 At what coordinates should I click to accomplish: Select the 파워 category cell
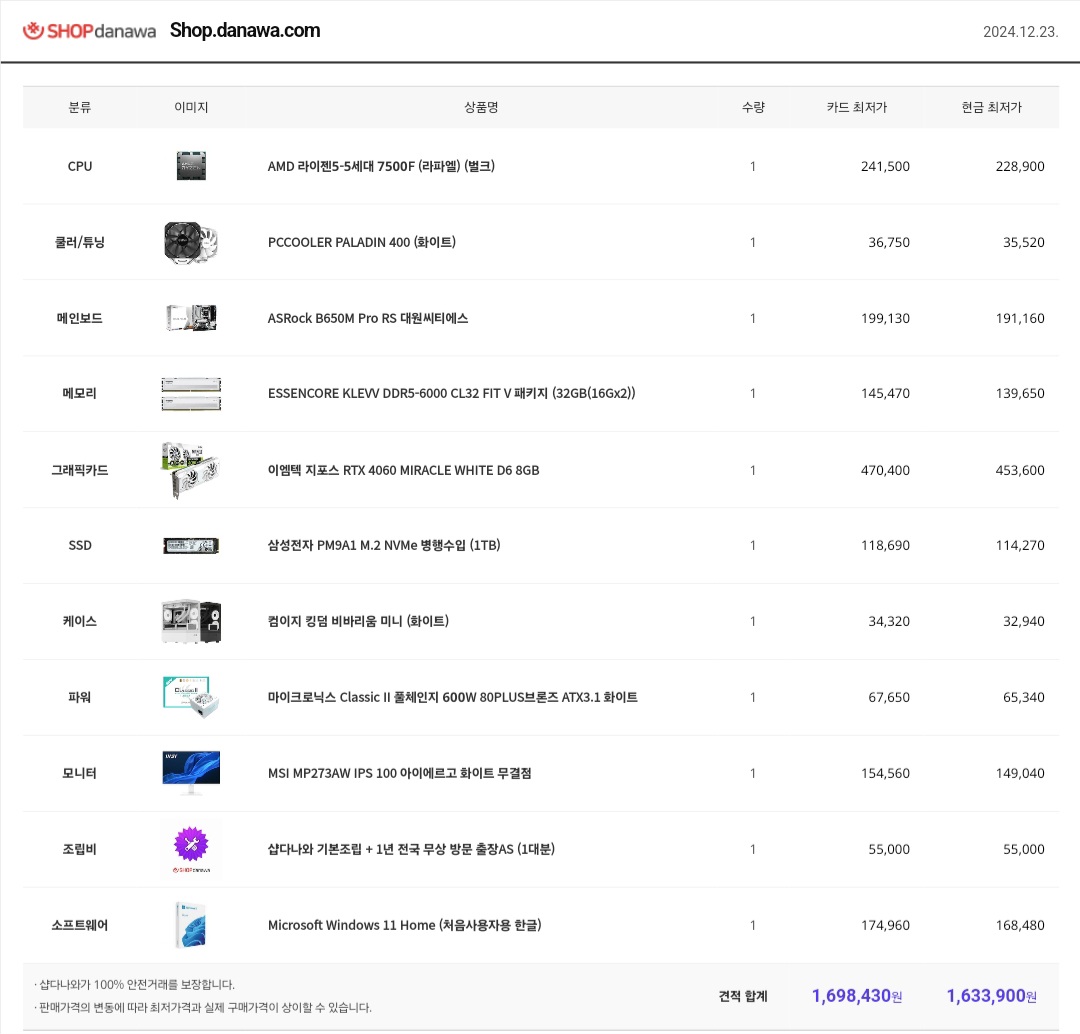click(80, 697)
